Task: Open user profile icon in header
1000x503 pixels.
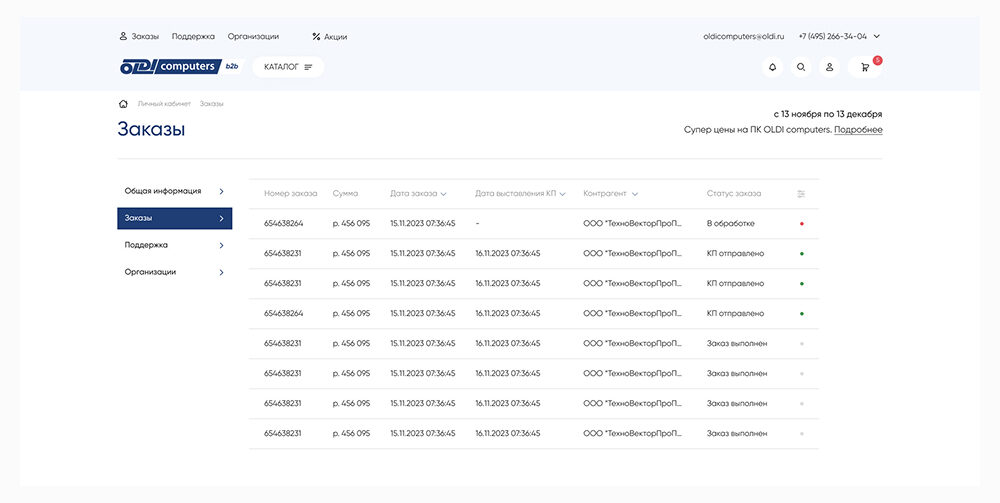Action: pos(829,67)
